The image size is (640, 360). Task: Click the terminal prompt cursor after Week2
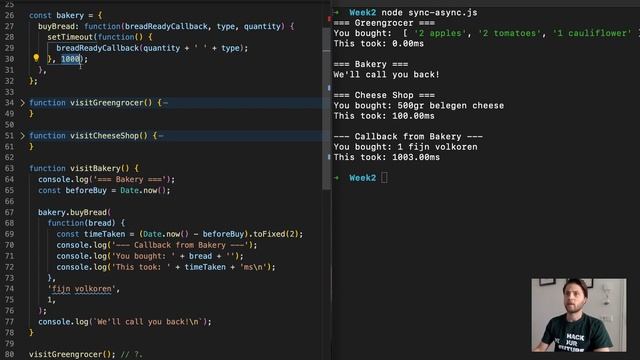[384, 178]
